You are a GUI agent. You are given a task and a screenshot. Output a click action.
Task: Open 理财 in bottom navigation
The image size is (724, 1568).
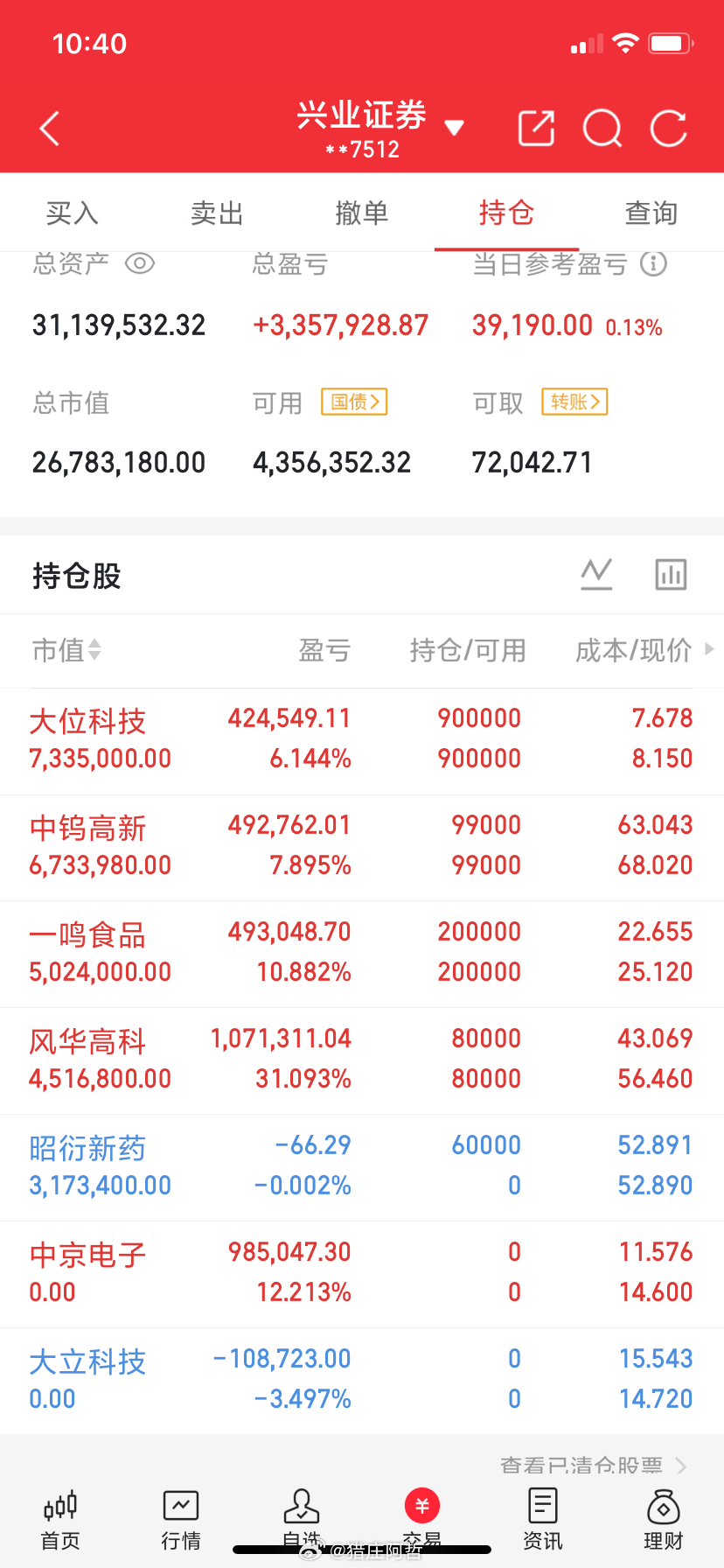(664, 1521)
